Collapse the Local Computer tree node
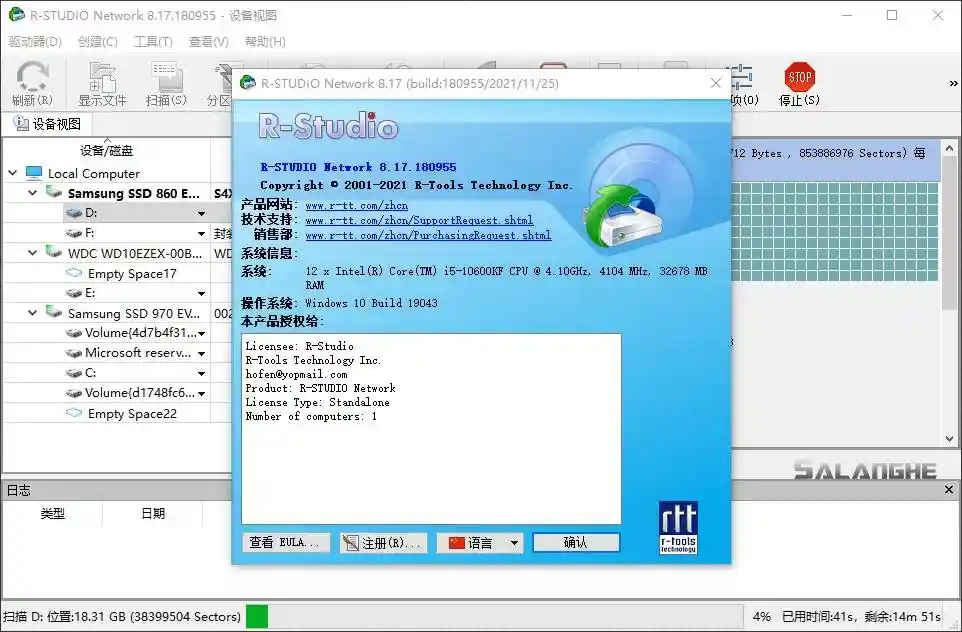 pyautogui.click(x=11, y=172)
